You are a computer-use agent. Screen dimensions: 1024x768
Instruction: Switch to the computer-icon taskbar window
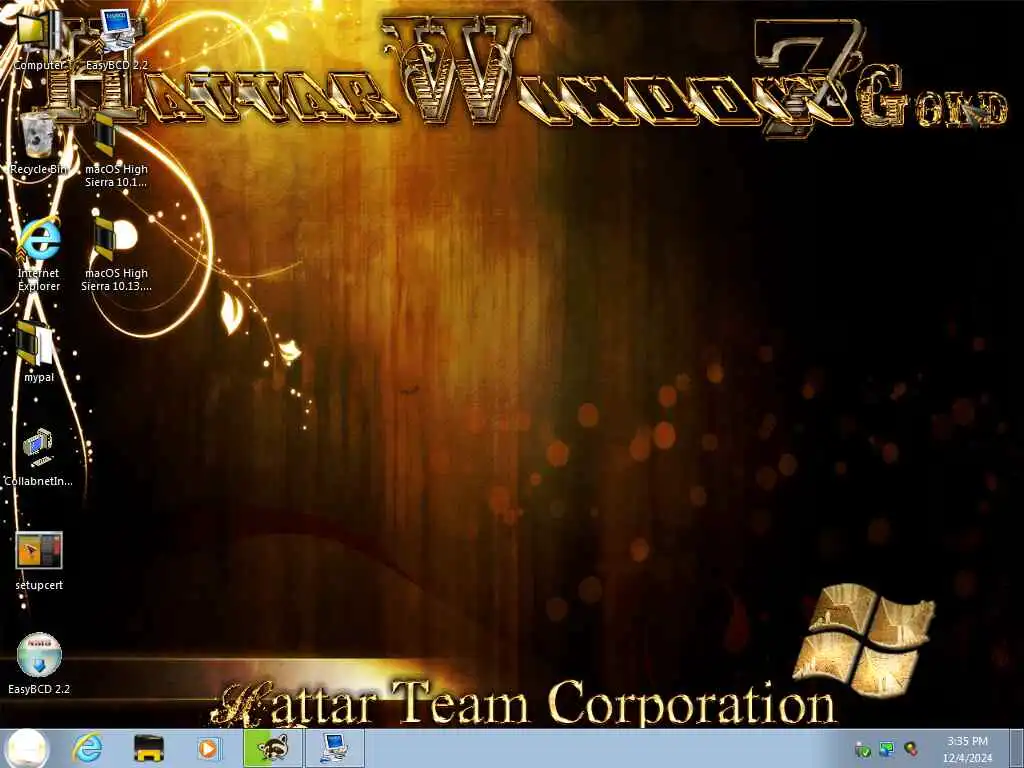(334, 748)
